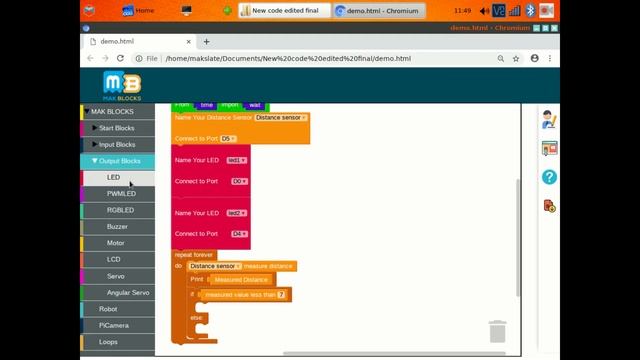The height and width of the screenshot is (360, 640).
Task: Go back in browser history
Action: [x=90, y=58]
